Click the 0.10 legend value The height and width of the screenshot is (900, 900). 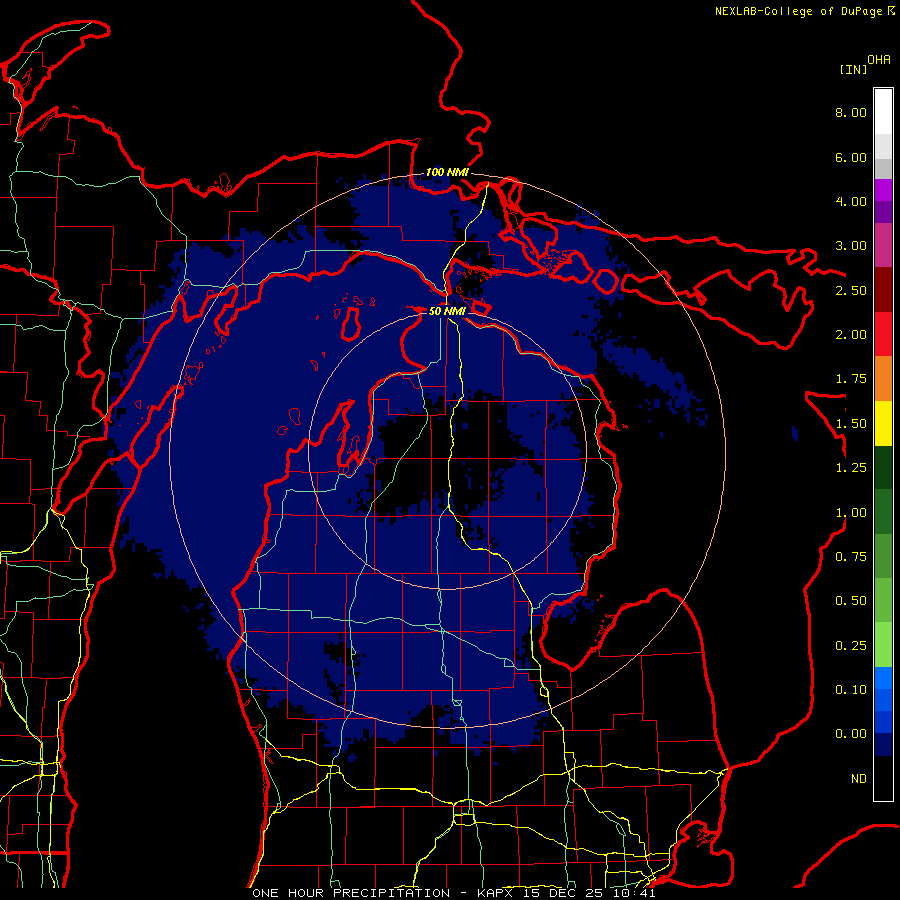(851, 690)
